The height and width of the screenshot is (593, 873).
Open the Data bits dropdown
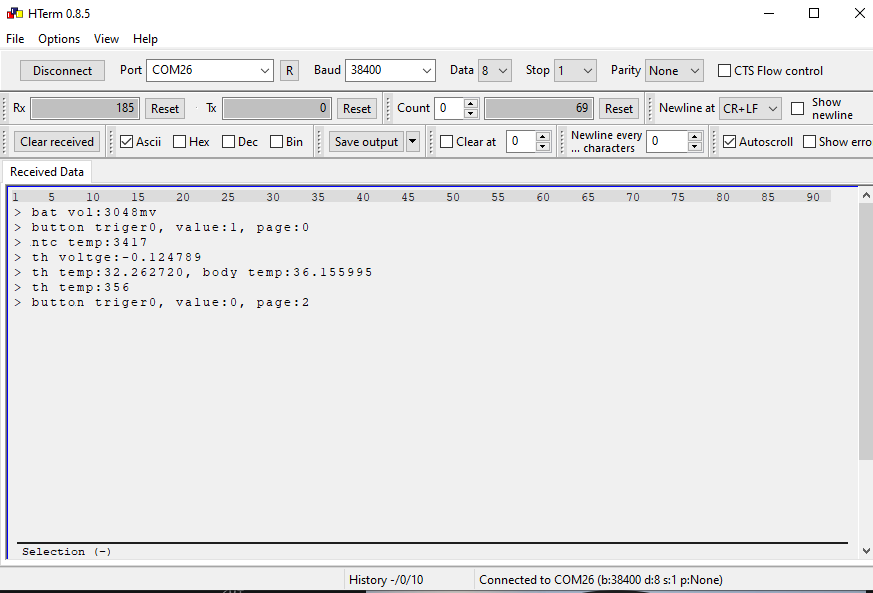point(494,71)
